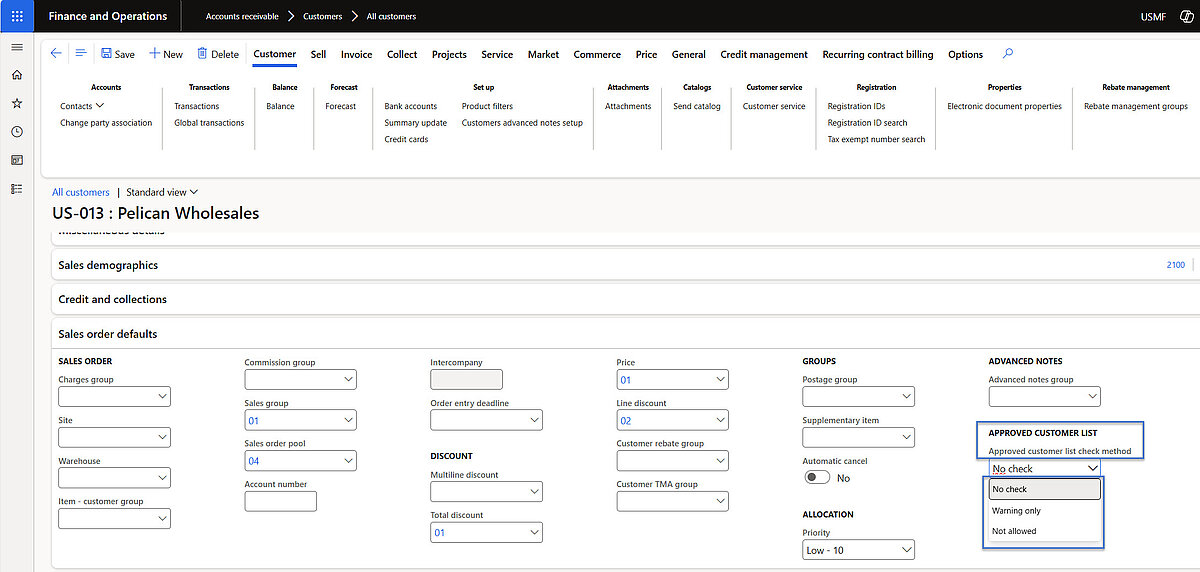Open Recent clock icon in sidebar

coord(17,131)
